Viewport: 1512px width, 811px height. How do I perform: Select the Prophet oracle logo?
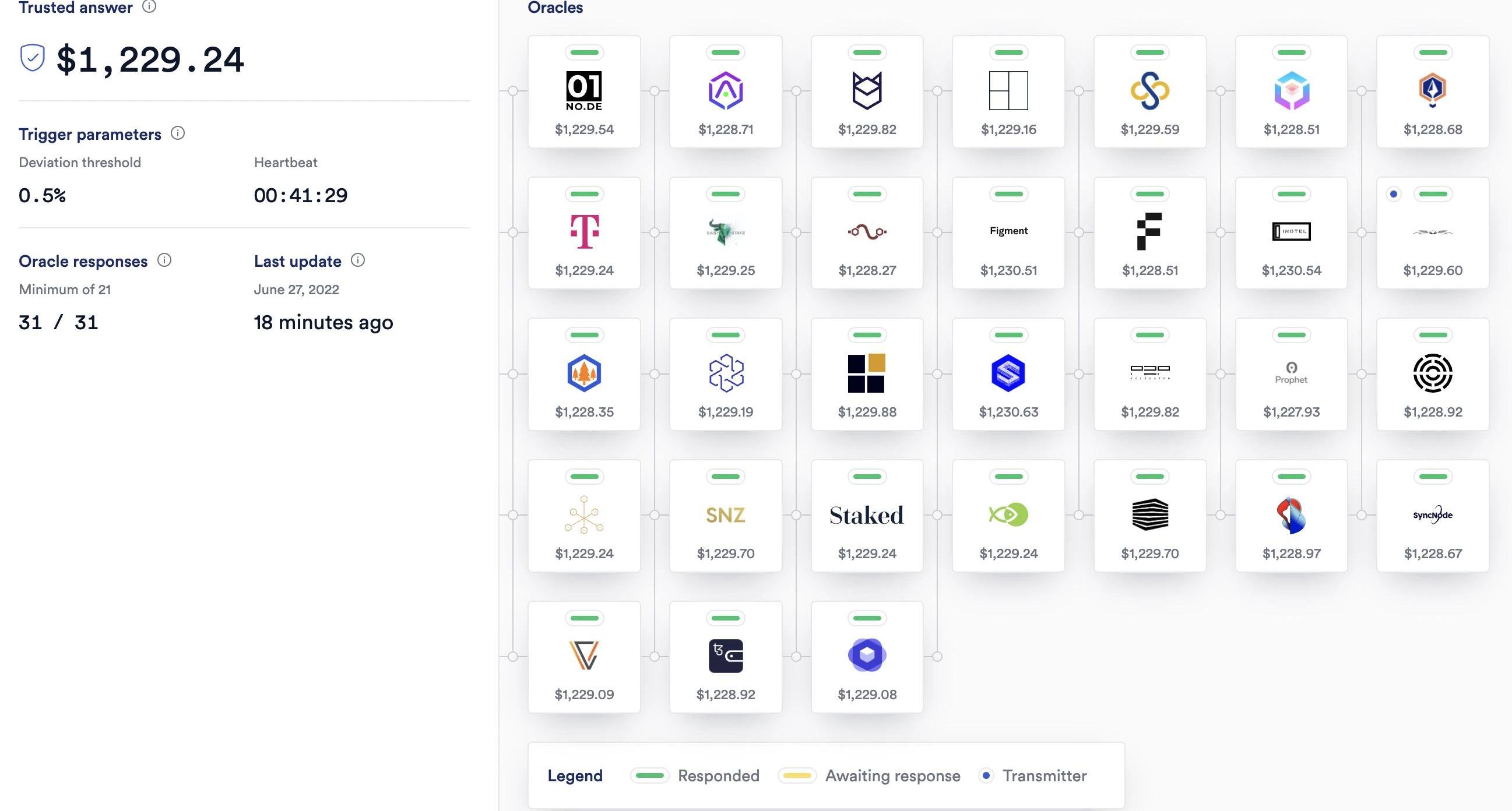(1291, 373)
